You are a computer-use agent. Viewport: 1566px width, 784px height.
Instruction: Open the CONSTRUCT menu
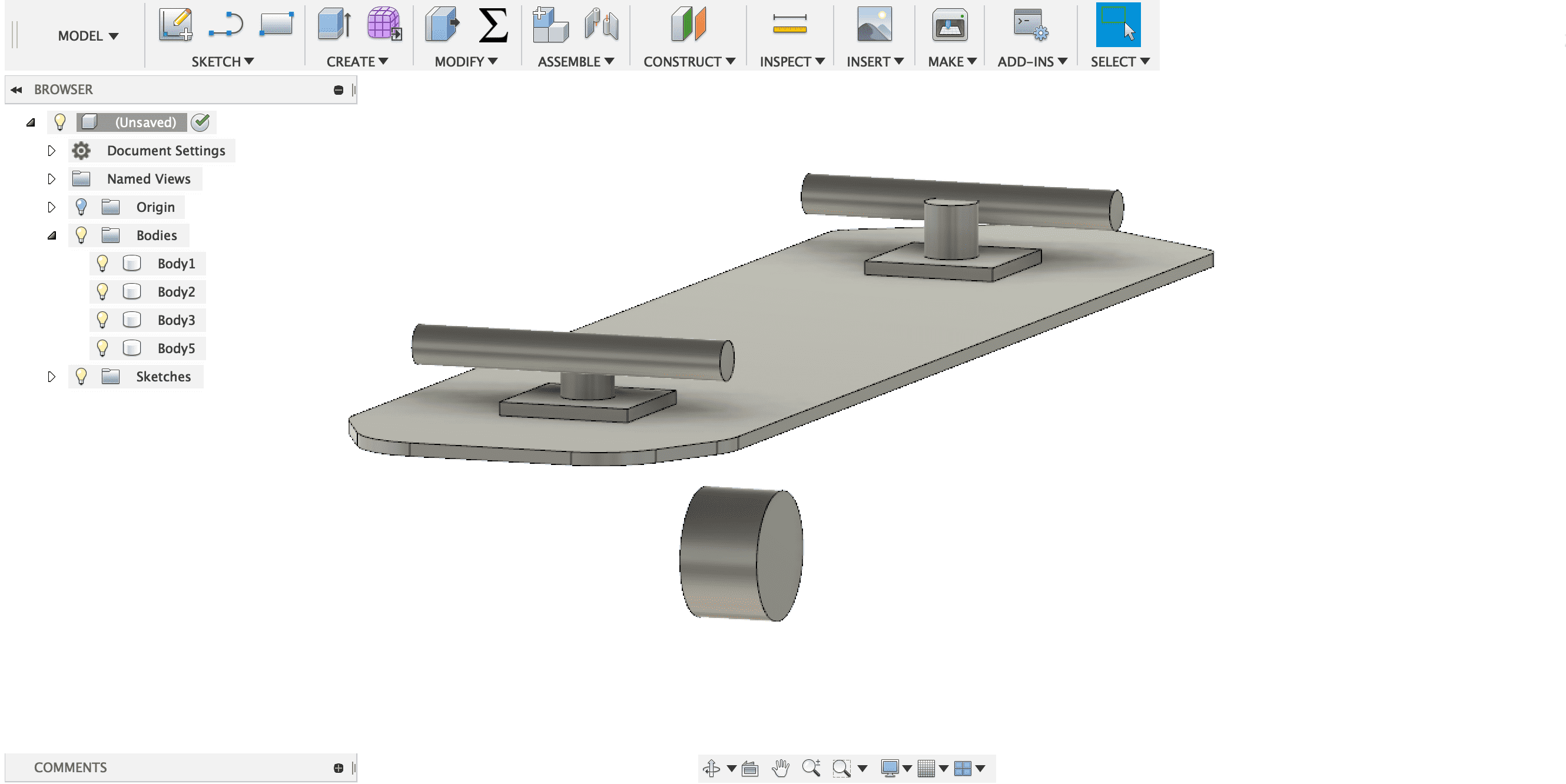click(689, 61)
